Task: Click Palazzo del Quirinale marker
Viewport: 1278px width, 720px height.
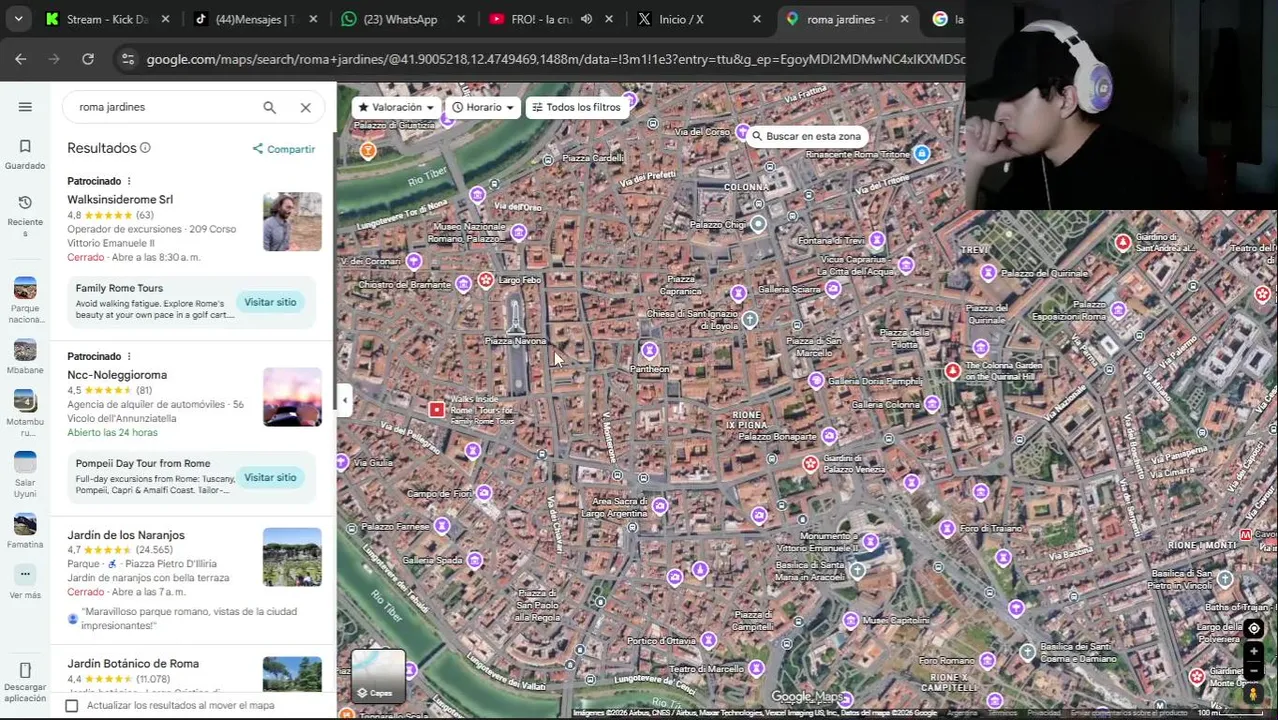Action: pos(988,272)
